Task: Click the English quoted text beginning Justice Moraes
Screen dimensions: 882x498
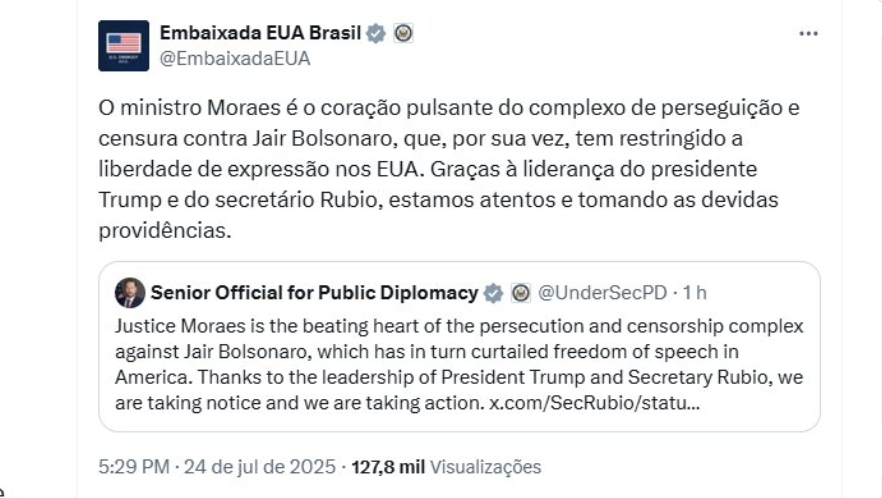Action: pos(460,364)
